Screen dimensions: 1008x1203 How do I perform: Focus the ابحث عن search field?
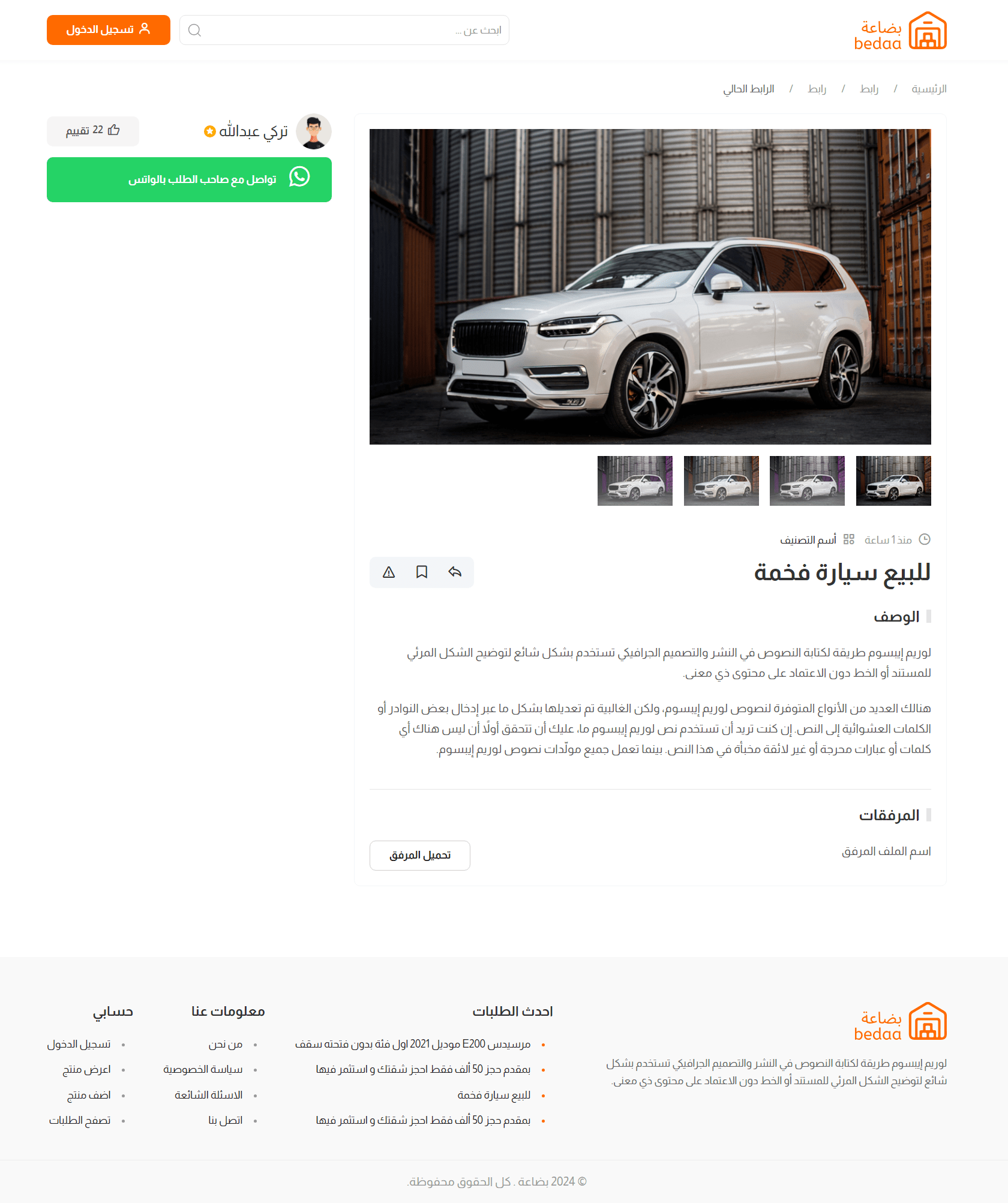pos(344,30)
